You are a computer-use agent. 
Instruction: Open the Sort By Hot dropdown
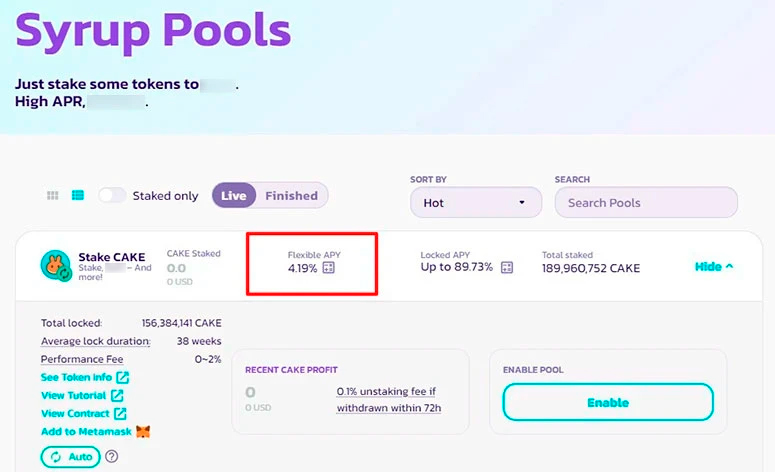pos(474,202)
